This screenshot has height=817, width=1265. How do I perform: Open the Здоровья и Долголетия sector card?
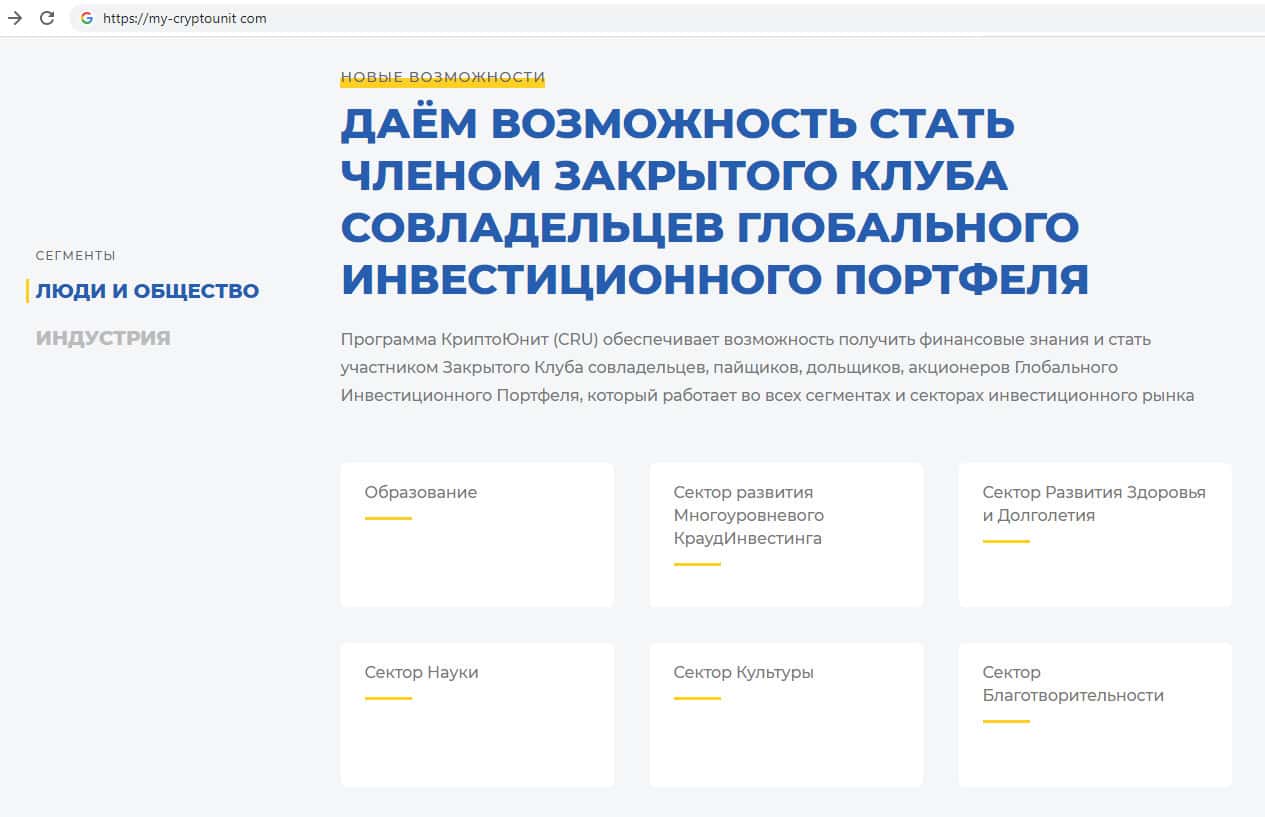click(1095, 534)
